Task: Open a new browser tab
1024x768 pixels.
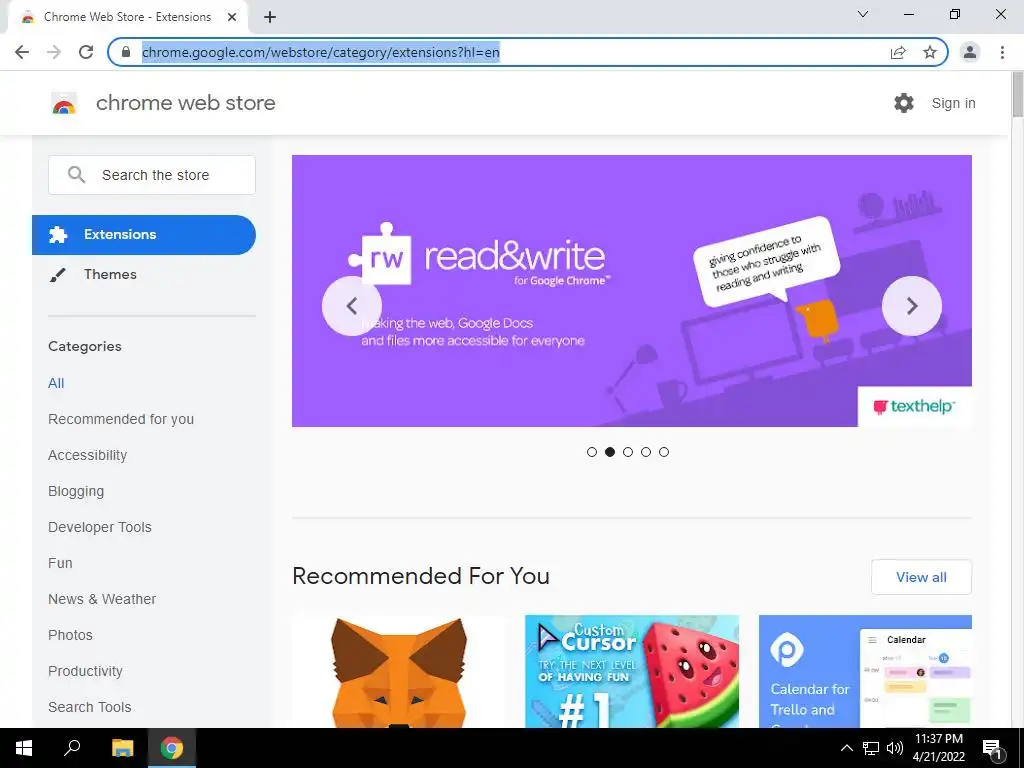Action: pyautogui.click(x=270, y=17)
